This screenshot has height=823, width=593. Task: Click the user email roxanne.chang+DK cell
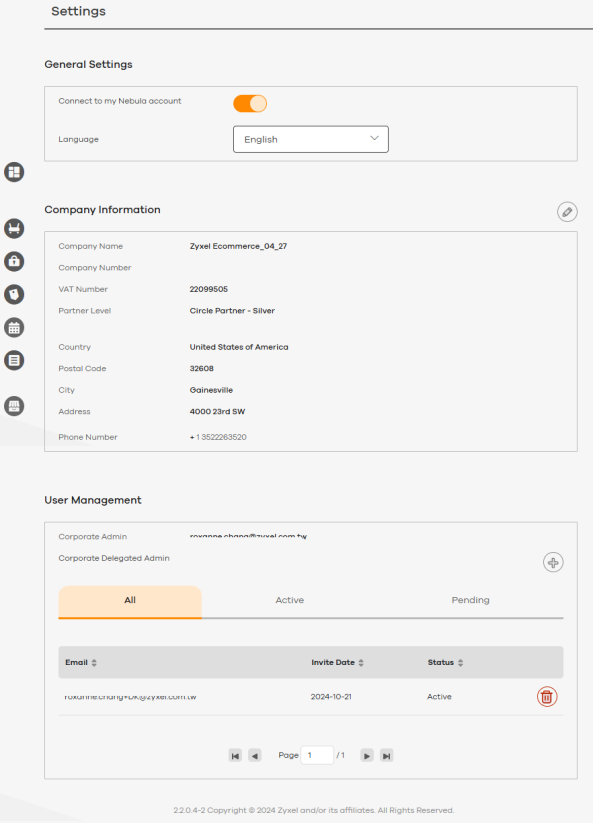pyautogui.click(x=130, y=697)
